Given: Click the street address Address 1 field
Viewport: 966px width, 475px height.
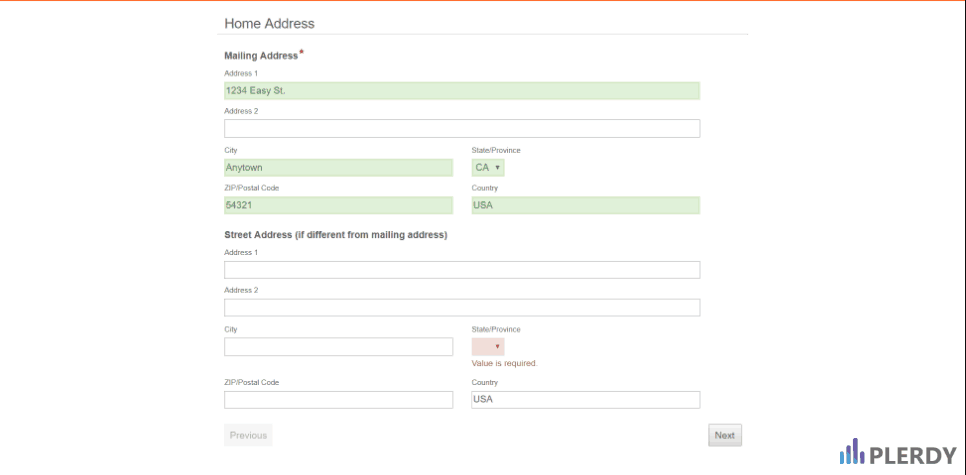Looking at the screenshot, I should 462,270.
